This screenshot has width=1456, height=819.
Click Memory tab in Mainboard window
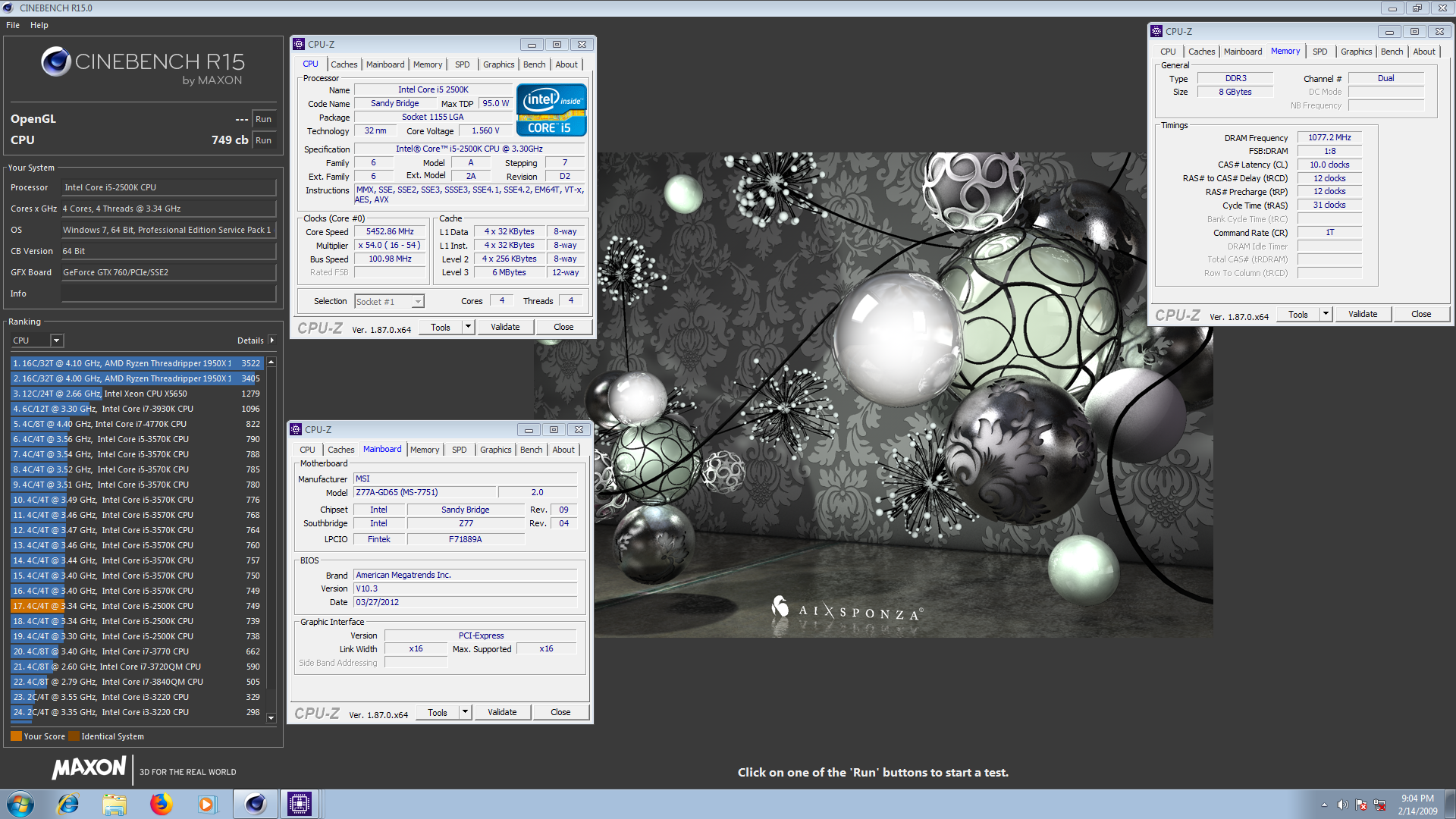425,450
